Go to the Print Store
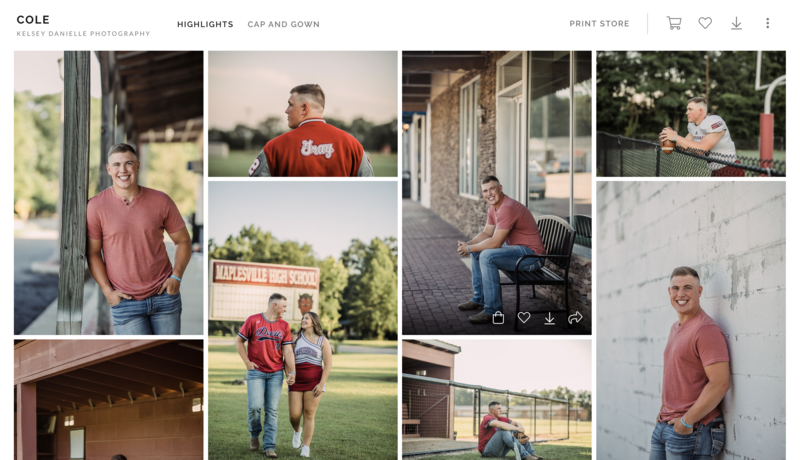This screenshot has width=800, height=460. click(x=599, y=23)
